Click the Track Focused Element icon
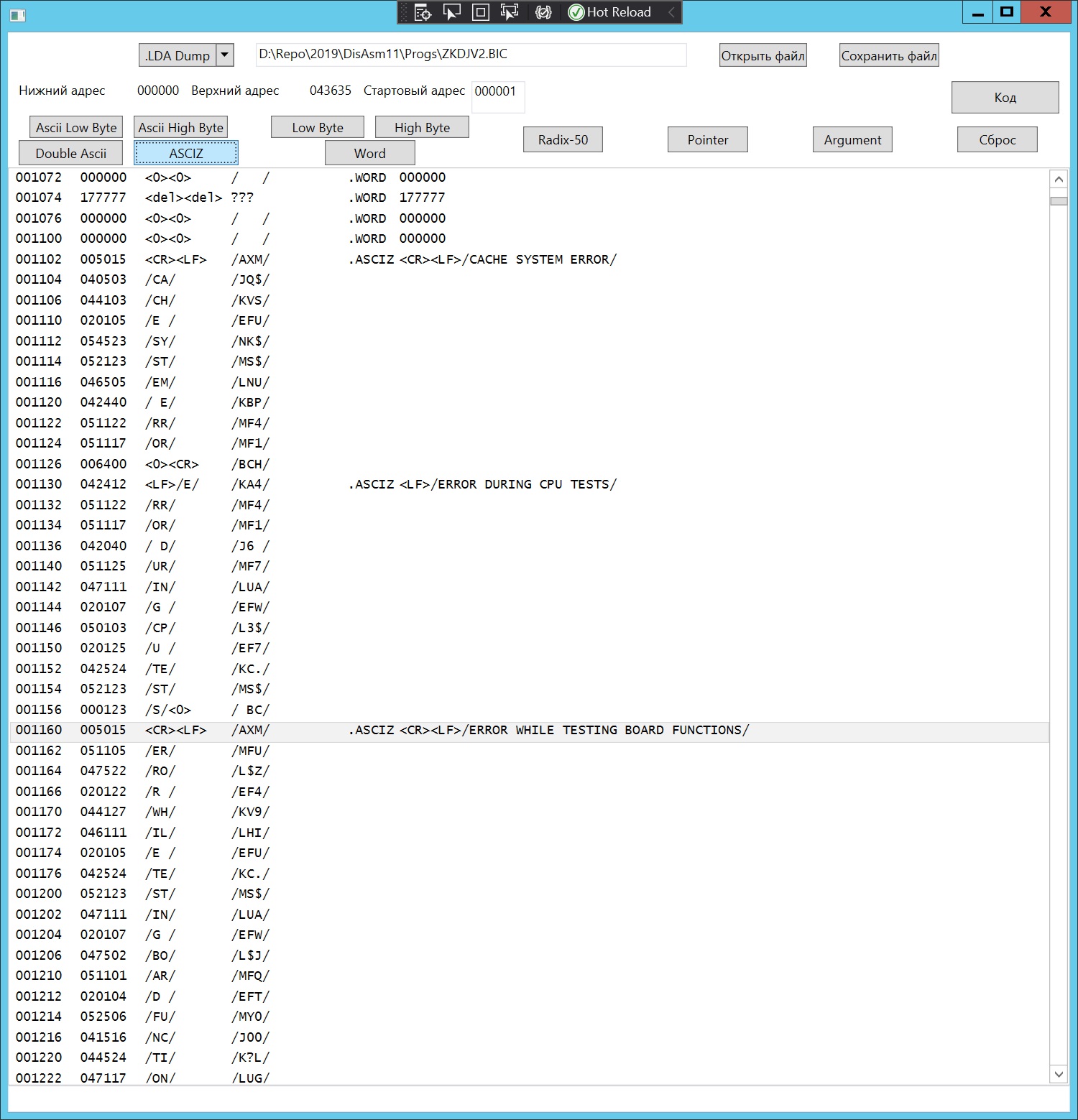1078x1120 pixels. pos(510,12)
